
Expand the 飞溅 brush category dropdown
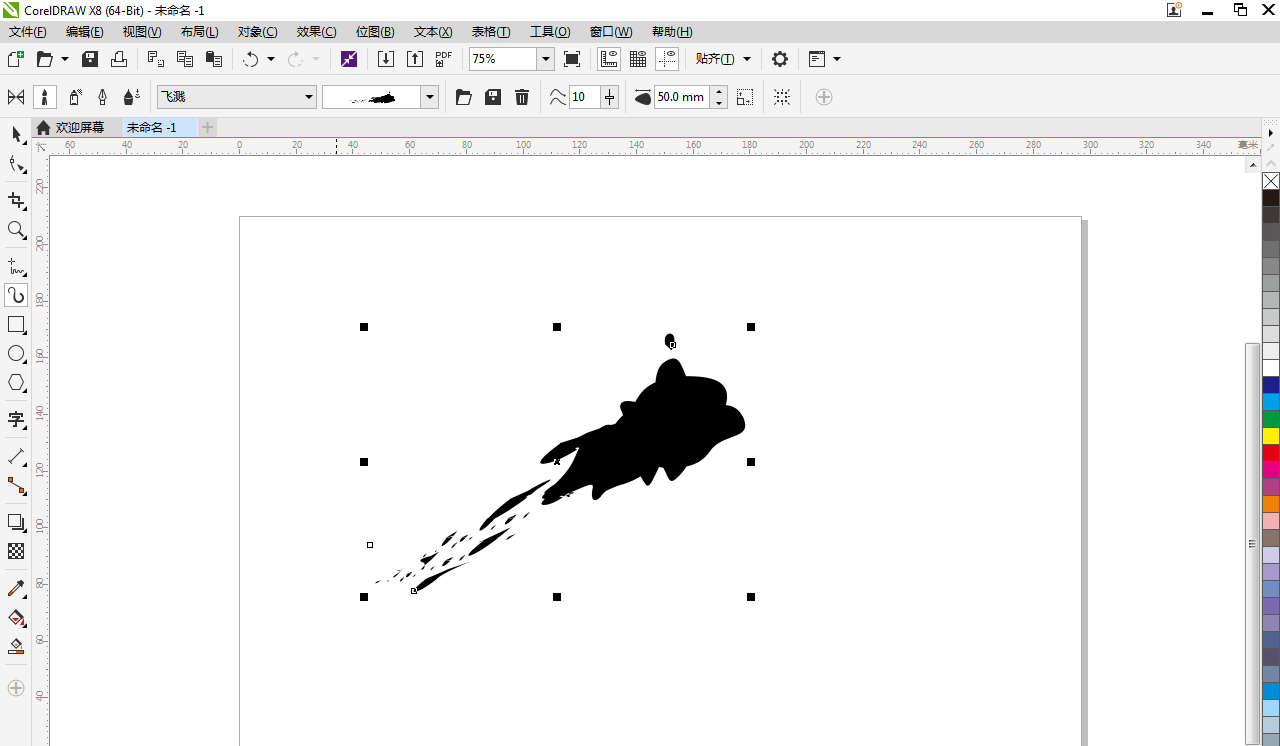[x=309, y=97]
